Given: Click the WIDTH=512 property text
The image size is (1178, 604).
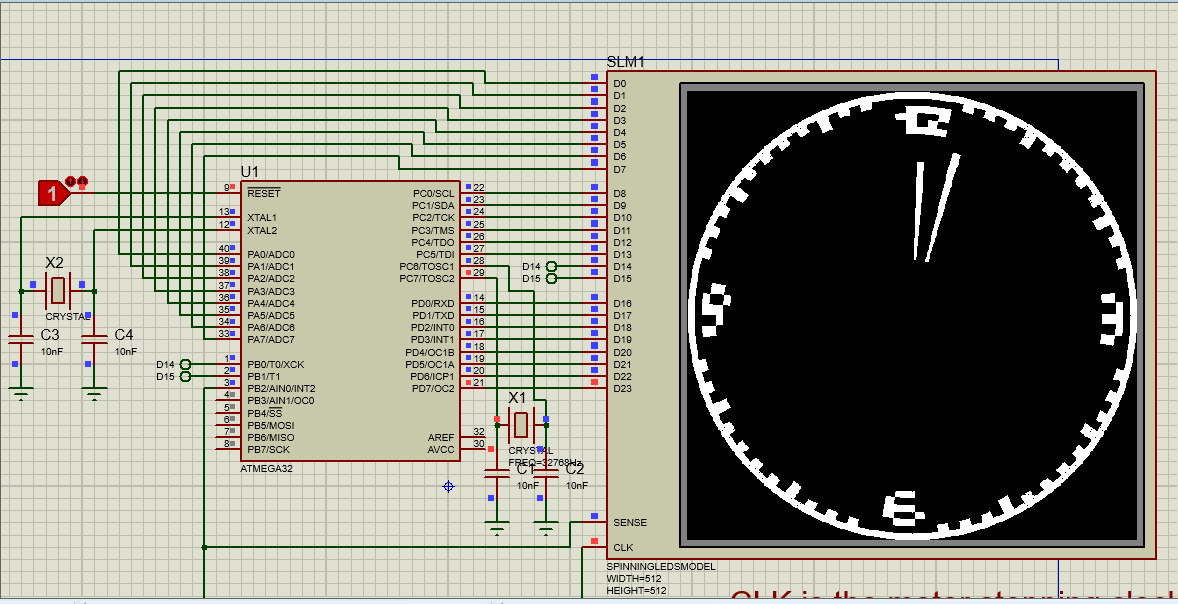Looking at the screenshot, I should [x=636, y=579].
